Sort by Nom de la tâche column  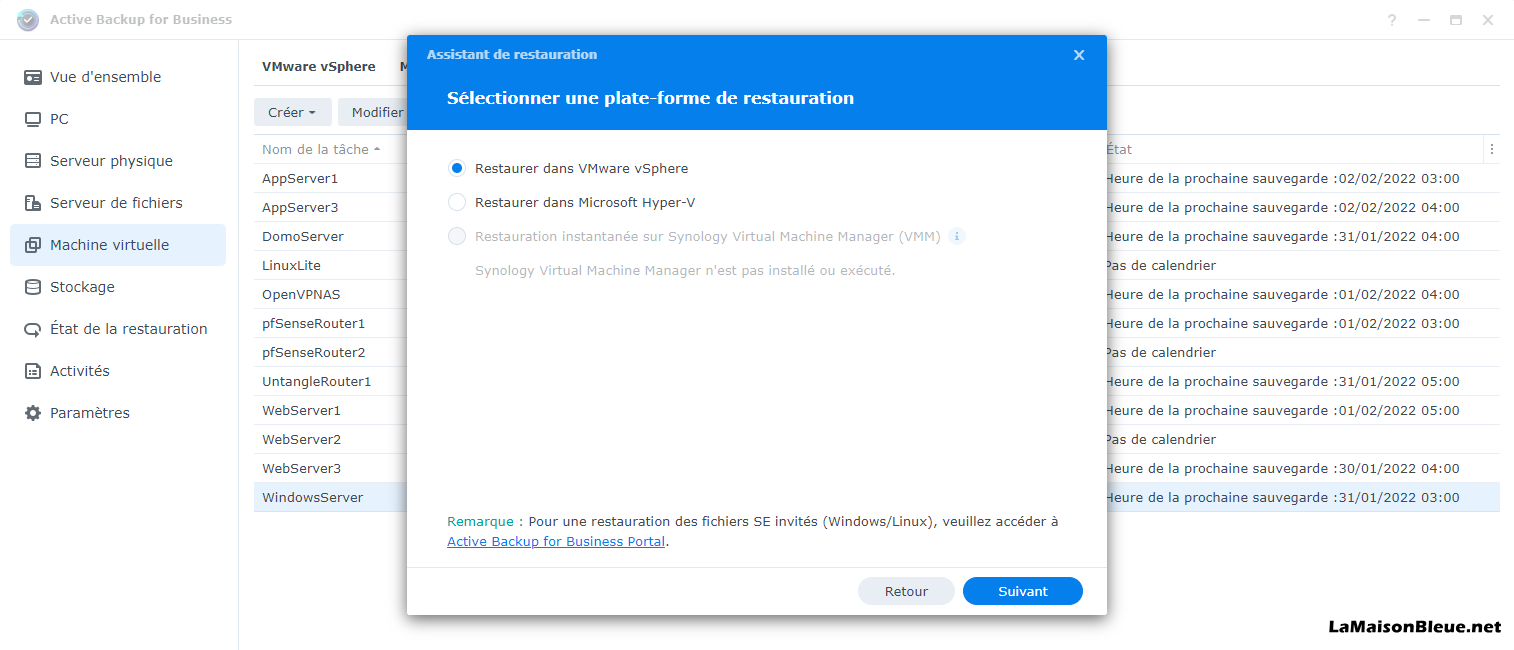[x=321, y=150]
